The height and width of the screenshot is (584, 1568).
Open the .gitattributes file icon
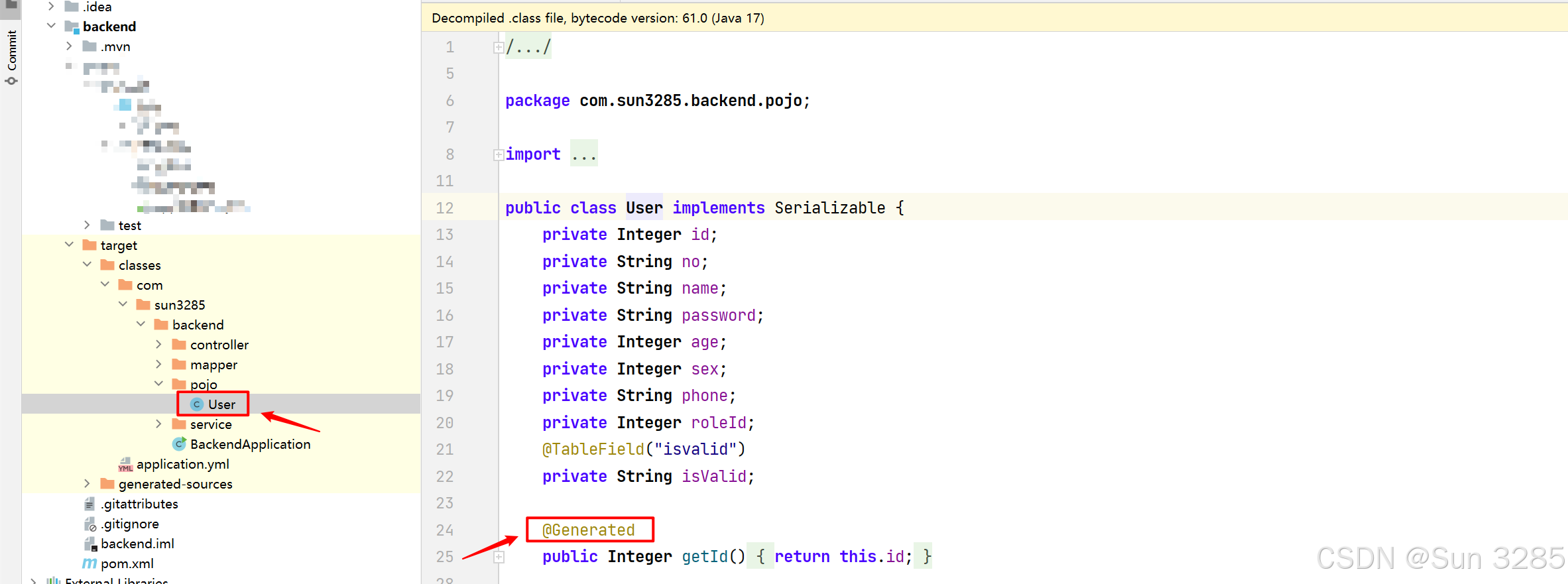(90, 504)
